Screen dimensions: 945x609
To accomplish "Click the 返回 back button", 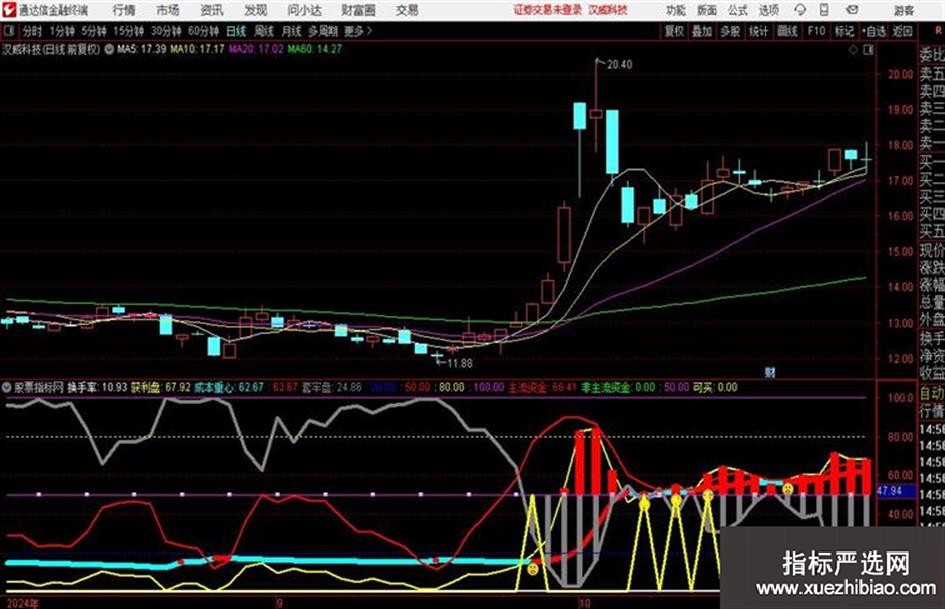I will pos(902,31).
